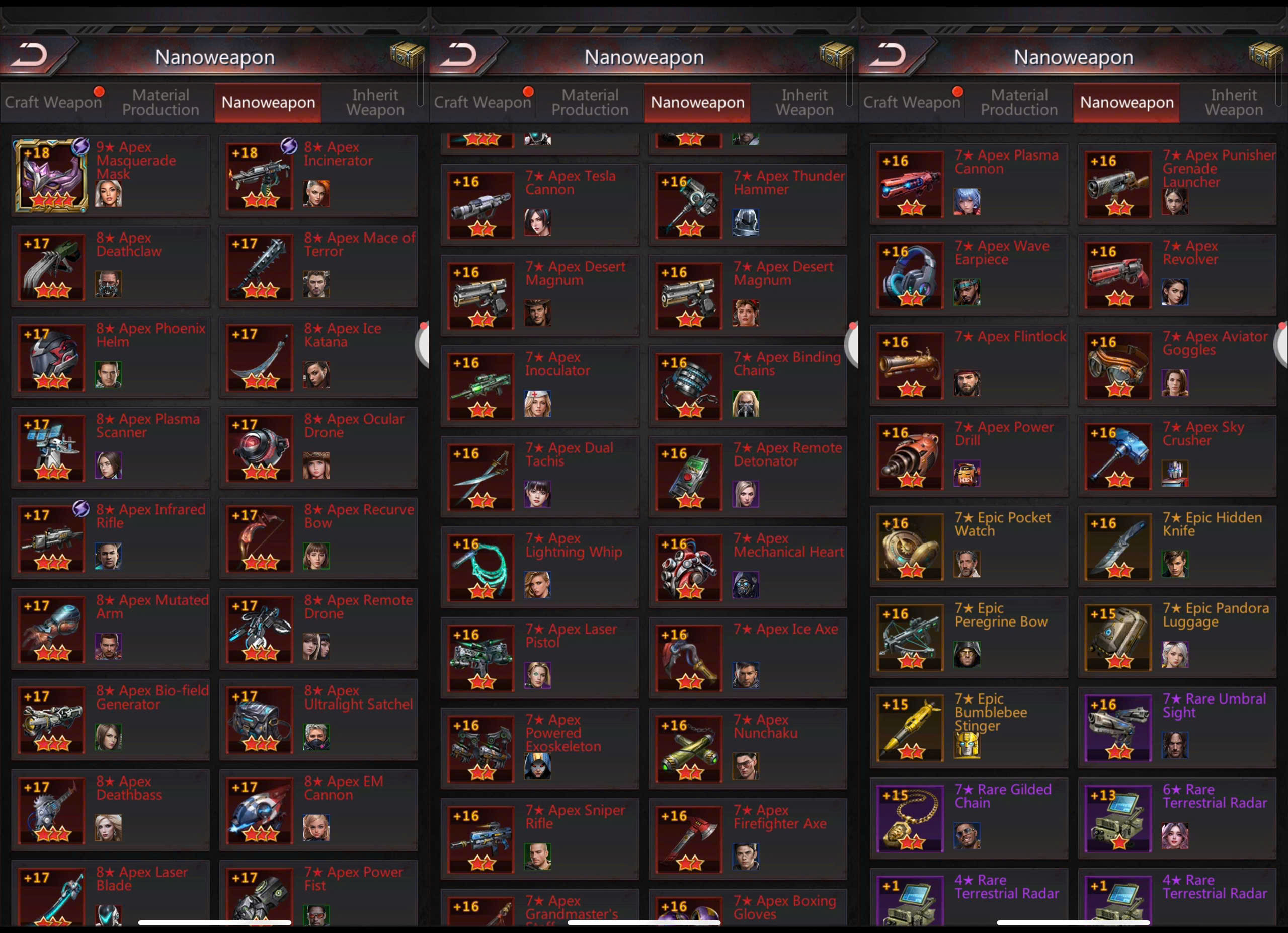
Task: Tap the hero portrait under 7★ Apex Inoculator
Action: coord(537,403)
